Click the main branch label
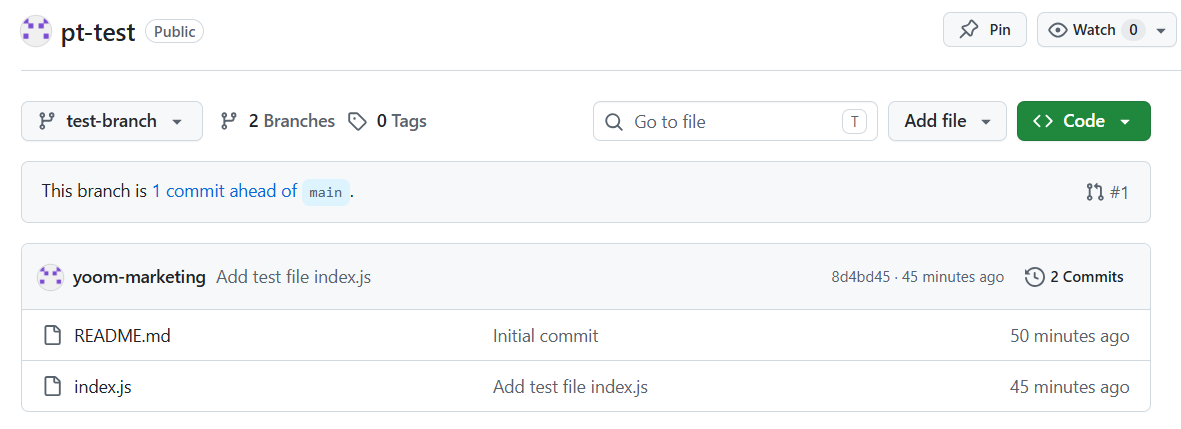This screenshot has width=1181, height=429. pyautogui.click(x=325, y=192)
